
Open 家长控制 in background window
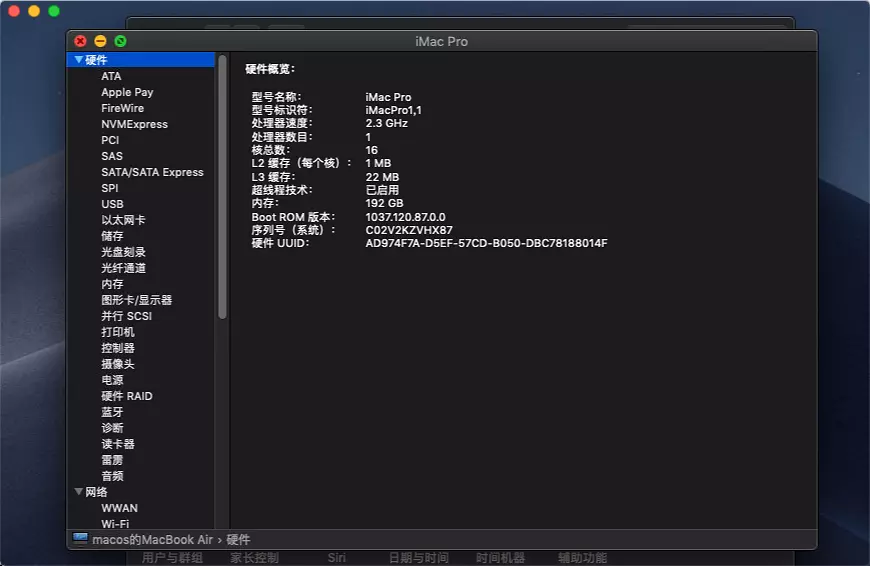pos(254,558)
